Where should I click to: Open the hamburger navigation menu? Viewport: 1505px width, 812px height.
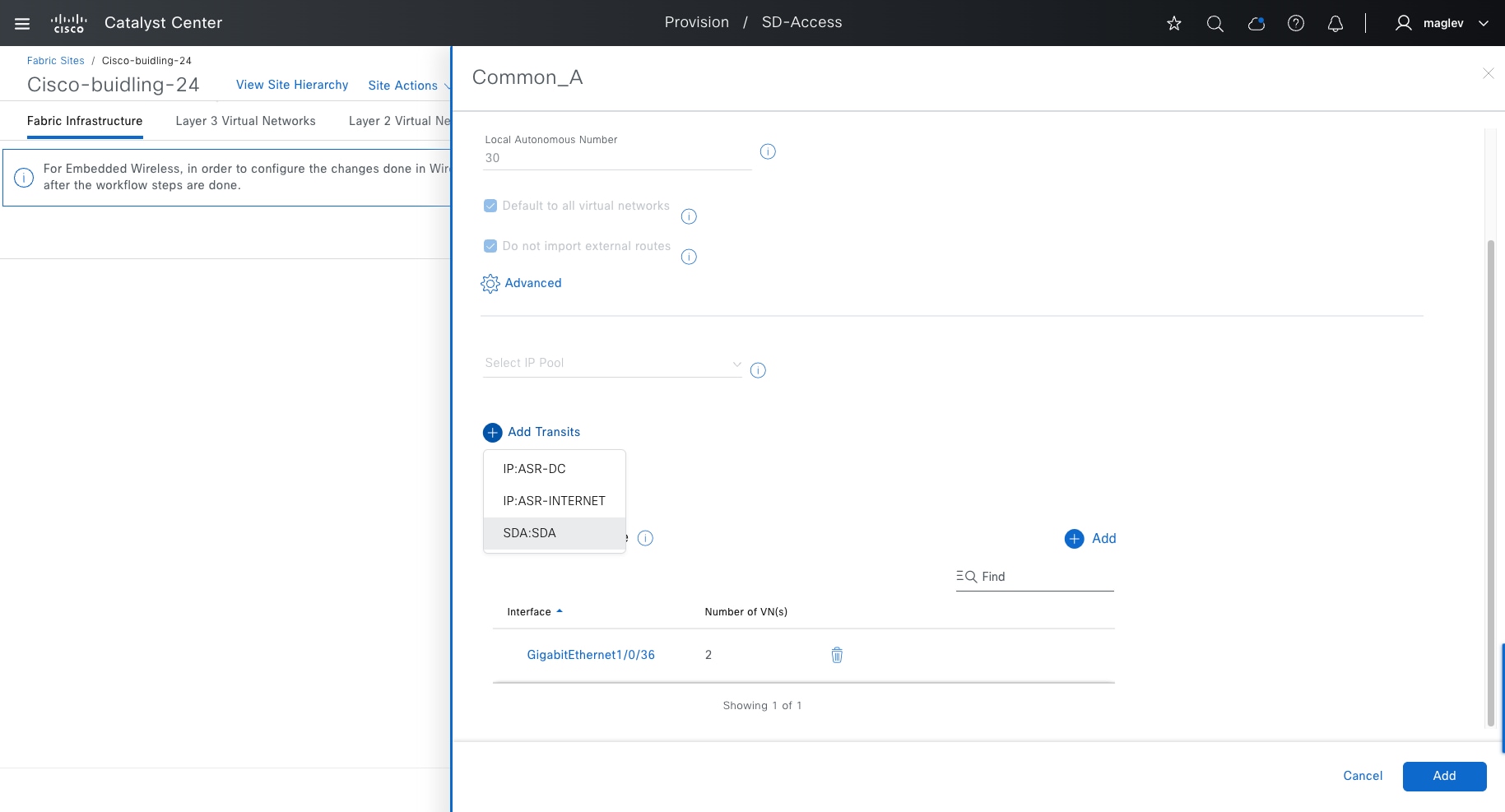(x=22, y=23)
